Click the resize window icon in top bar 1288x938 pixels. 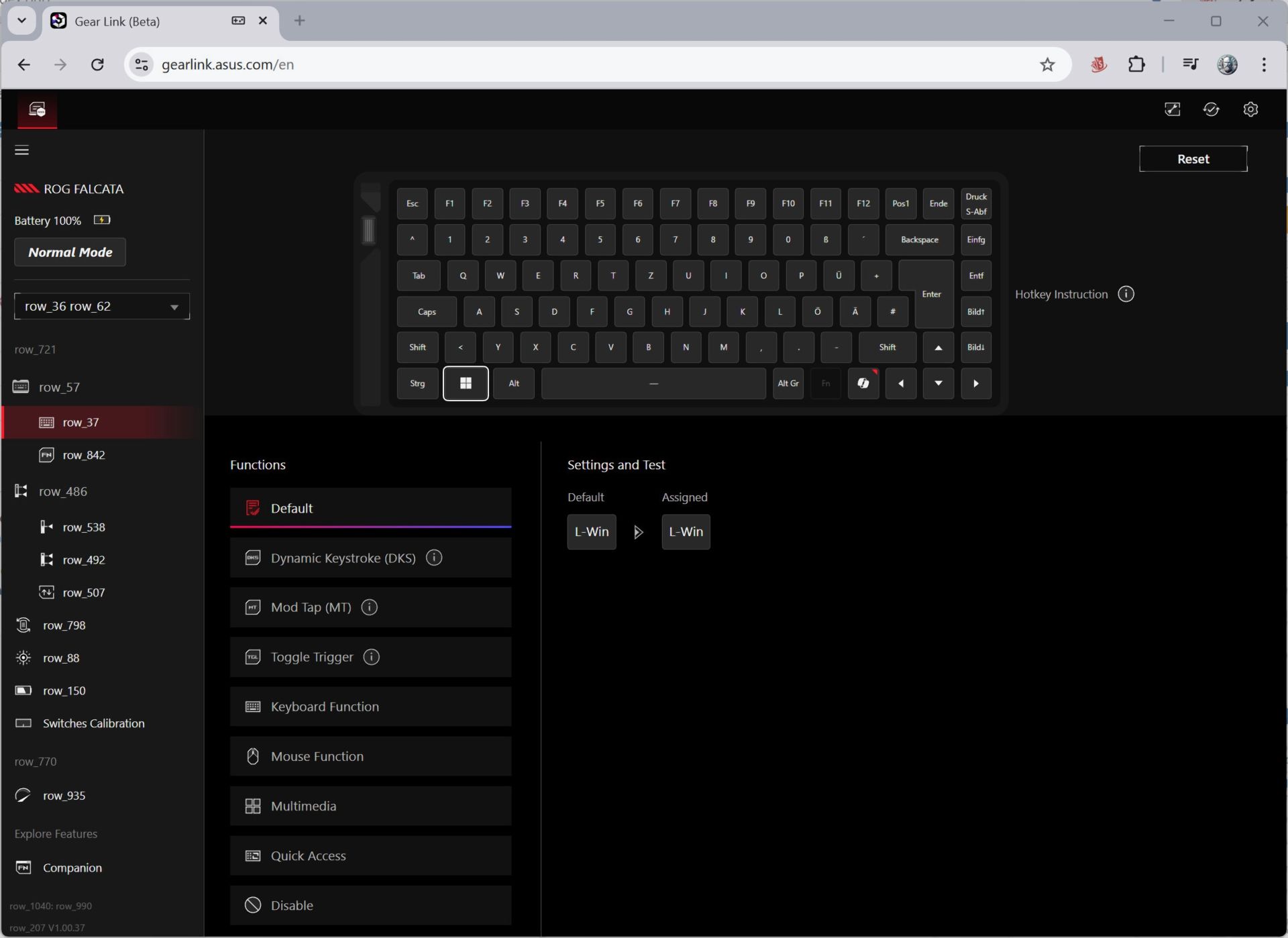1172,109
